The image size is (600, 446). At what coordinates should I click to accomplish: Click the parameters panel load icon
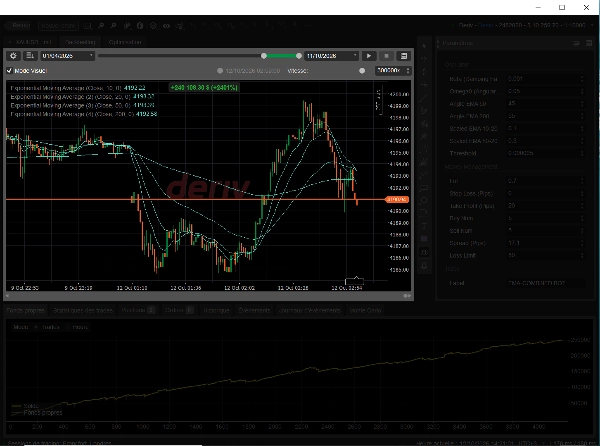pos(576,43)
